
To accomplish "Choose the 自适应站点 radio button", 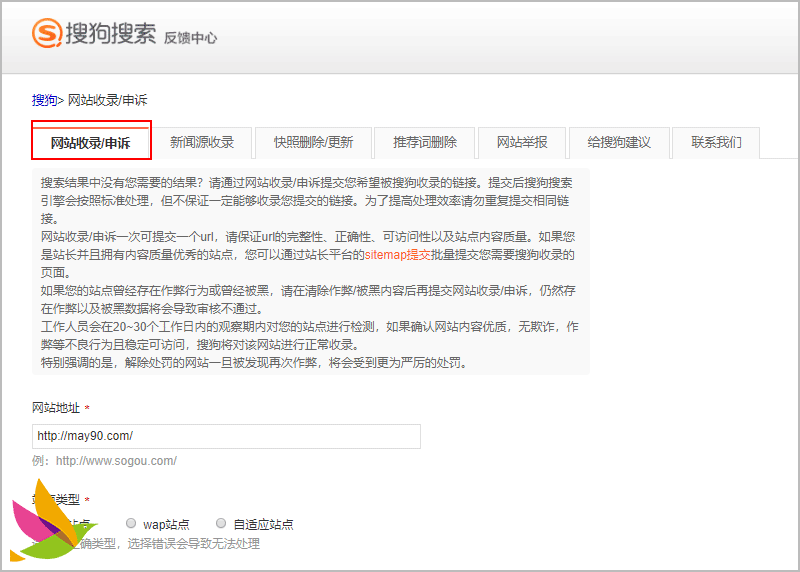I will pos(221,523).
